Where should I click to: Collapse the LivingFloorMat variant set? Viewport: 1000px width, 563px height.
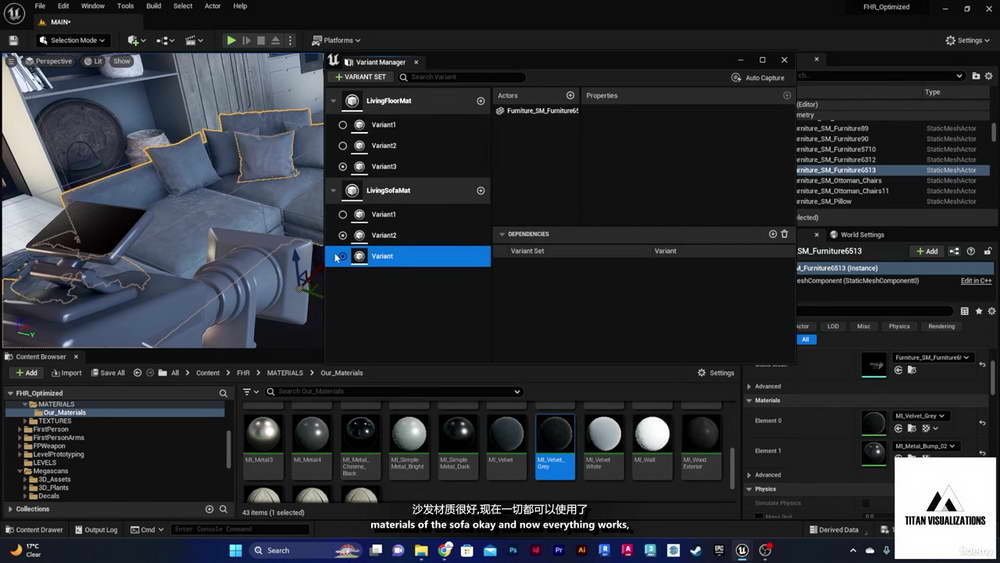[x=333, y=101]
